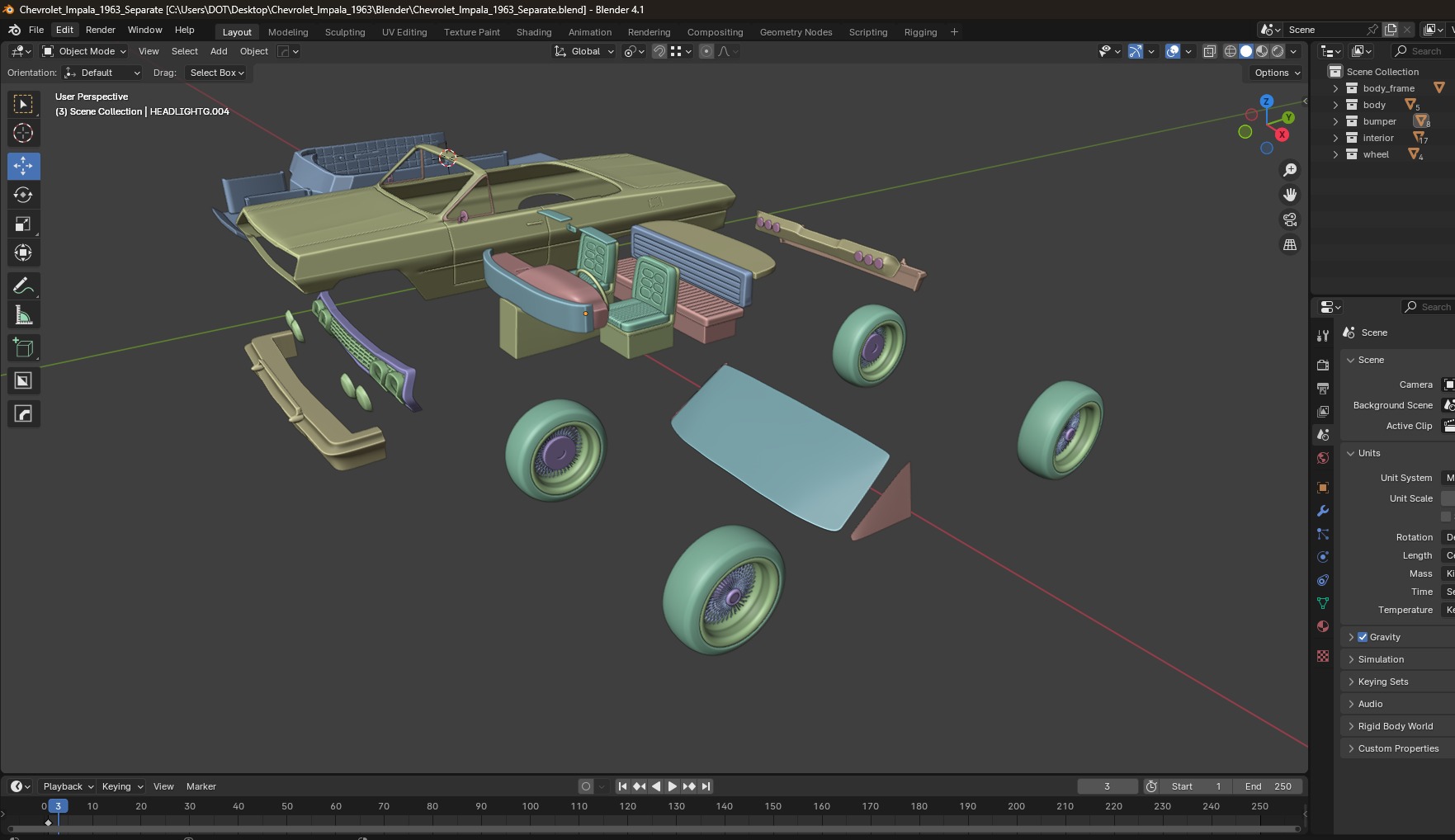Screen dimensions: 1455x840
Task: Open the Render properties tab
Action: (x=1323, y=365)
